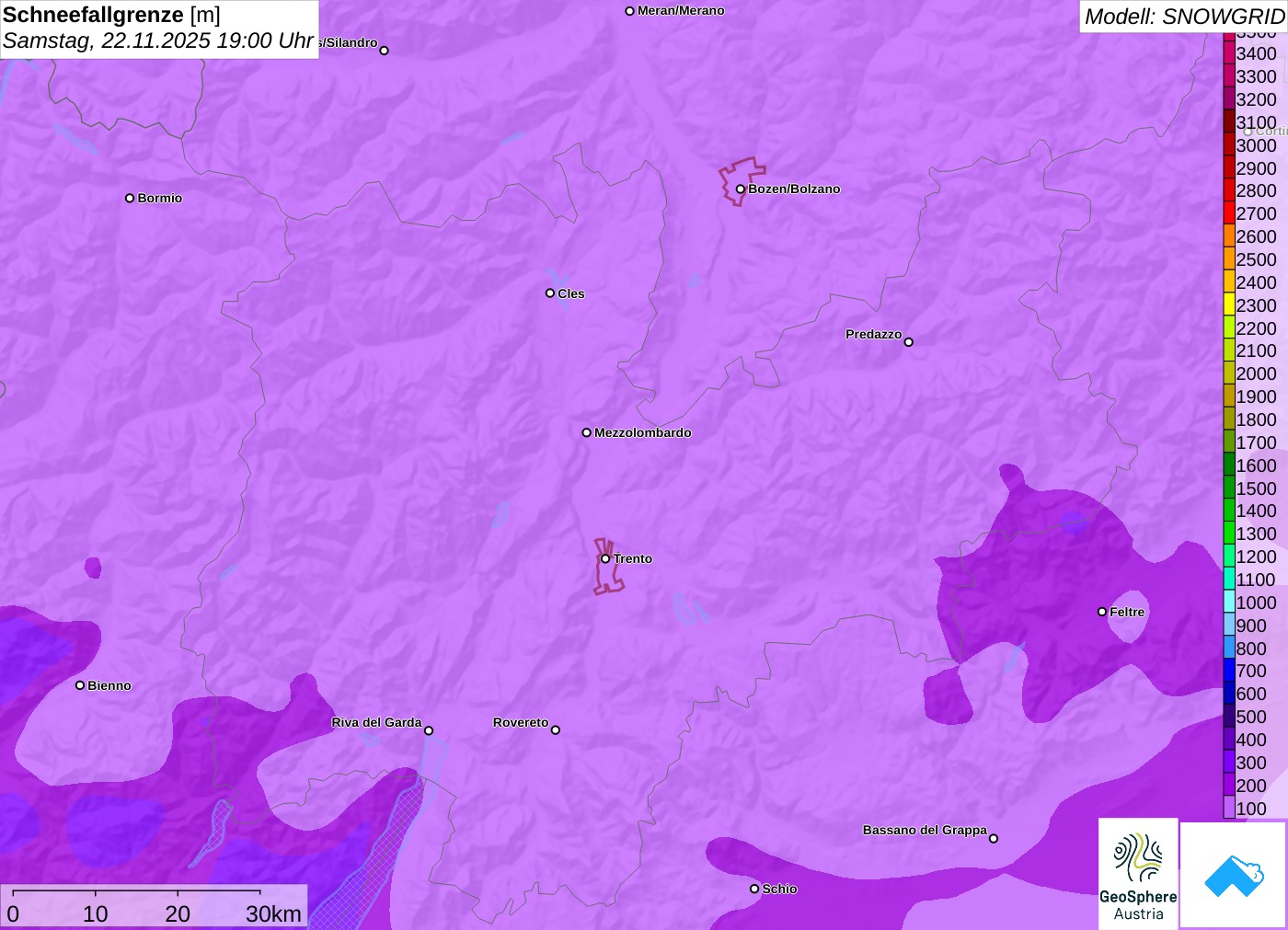Click the 10 mark on scale bar
This screenshot has width=1288, height=930.
(x=96, y=913)
